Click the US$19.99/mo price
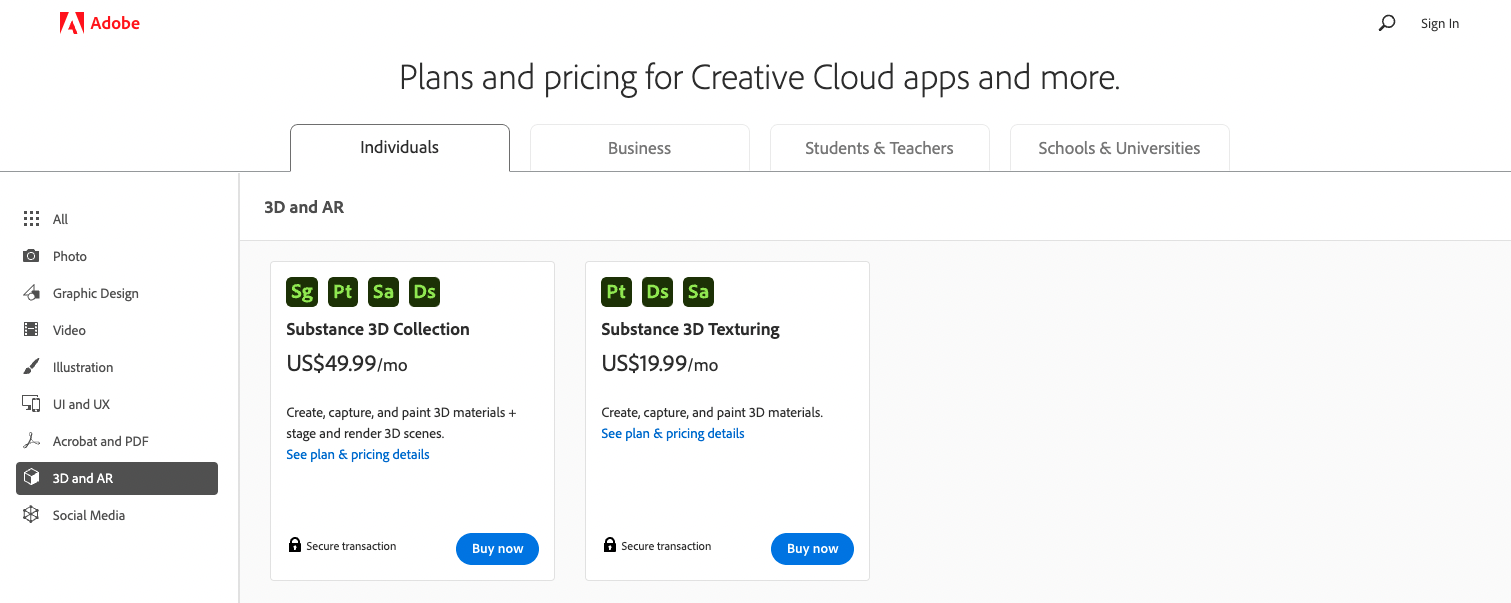 click(660, 364)
